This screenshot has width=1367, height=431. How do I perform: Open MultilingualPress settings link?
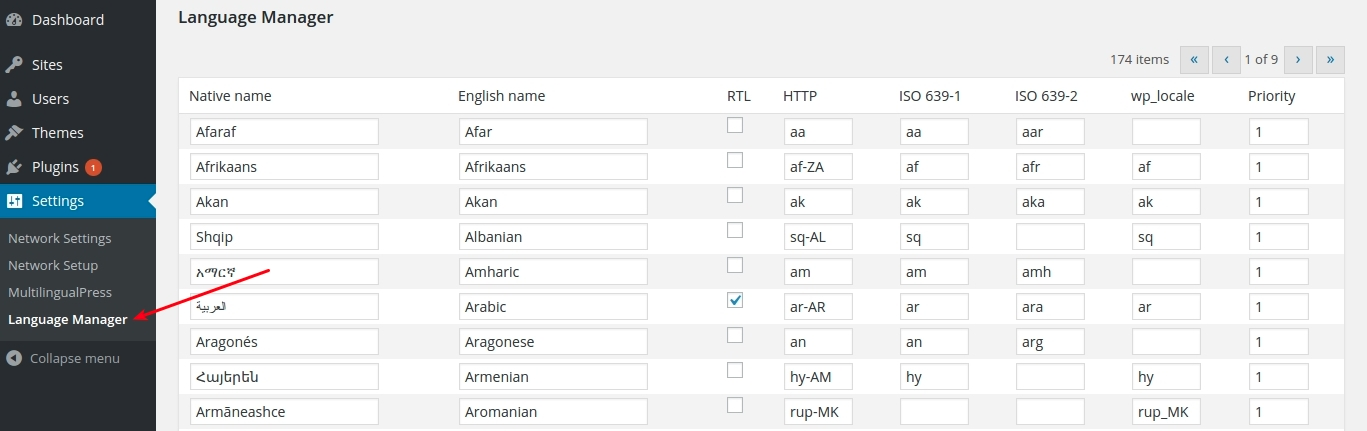pyautogui.click(x=60, y=293)
